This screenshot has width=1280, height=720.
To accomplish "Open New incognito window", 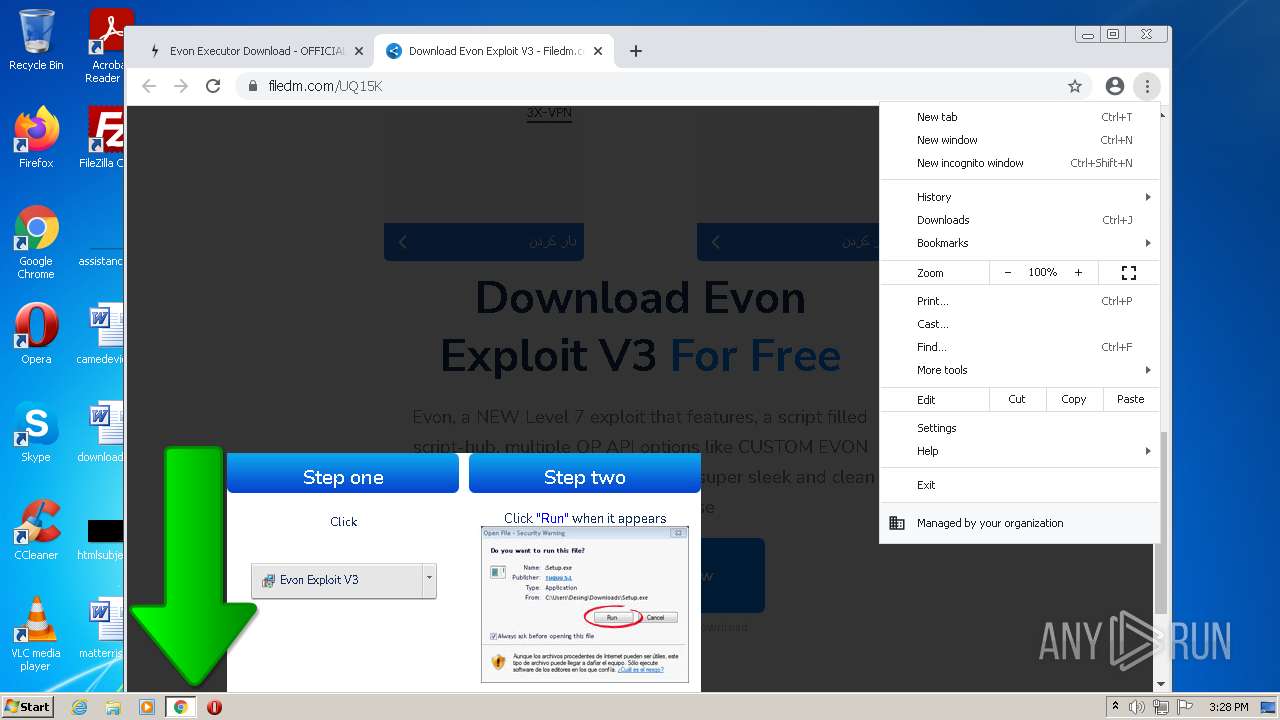I will coord(1019,163).
